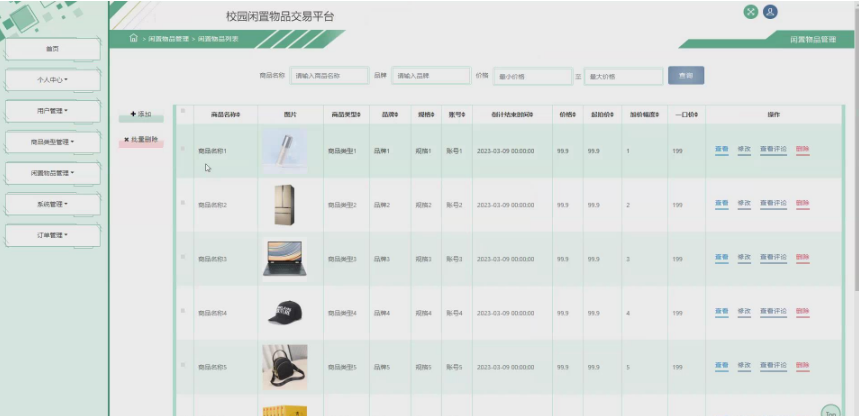Check the box for 商品名称1 row

click(183, 149)
